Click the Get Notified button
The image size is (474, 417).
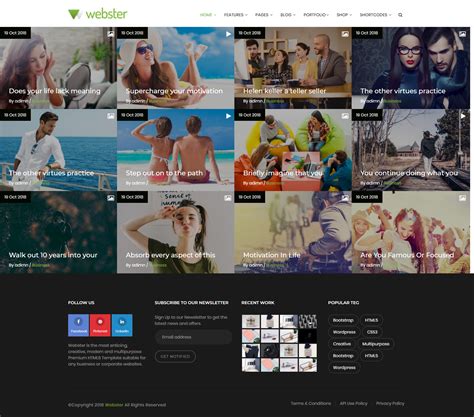click(x=175, y=356)
